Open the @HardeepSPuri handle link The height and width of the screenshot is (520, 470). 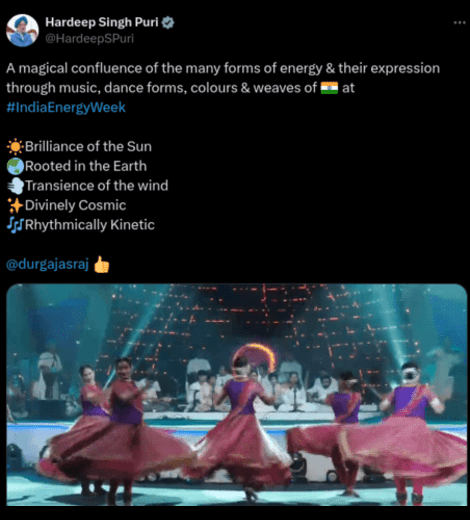pos(89,39)
